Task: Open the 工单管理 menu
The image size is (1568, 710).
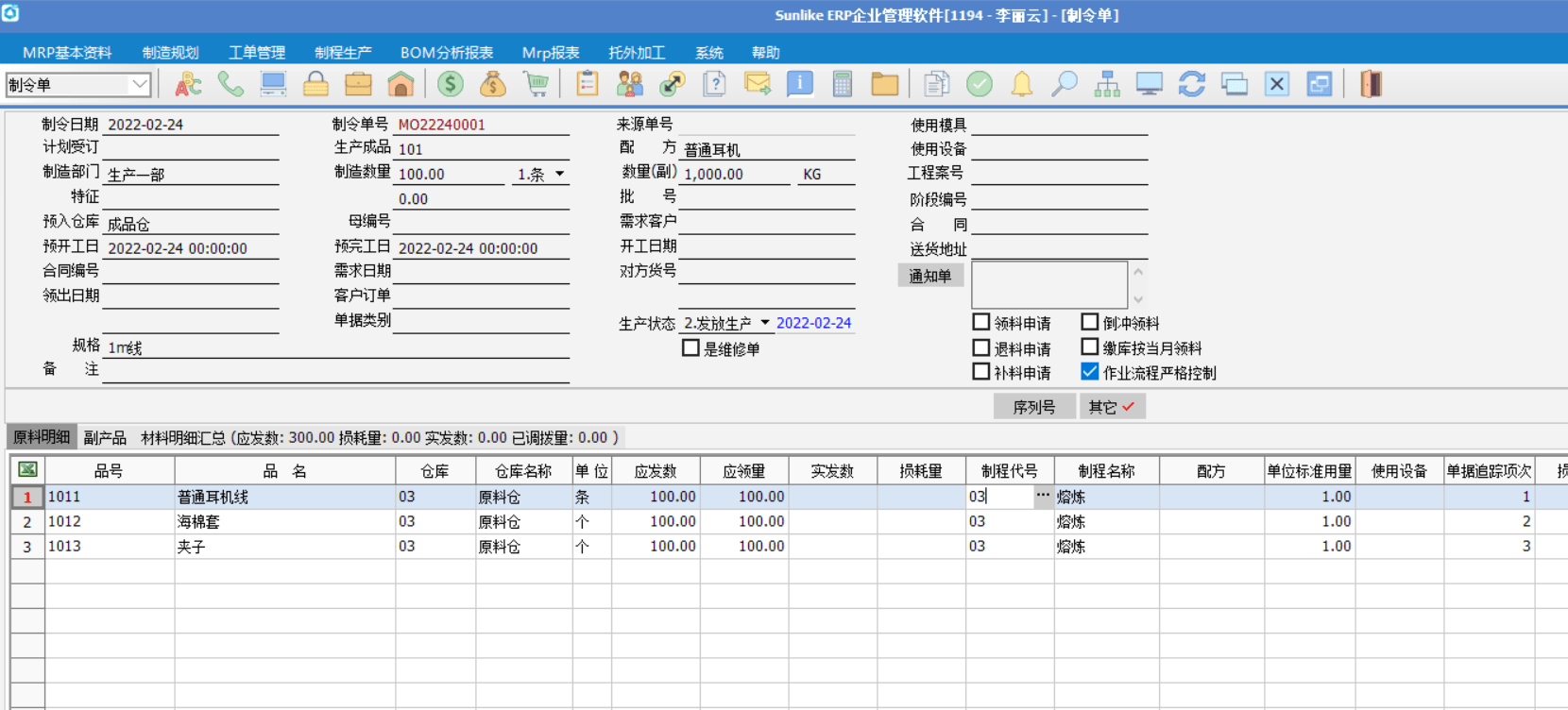Action: tap(257, 53)
